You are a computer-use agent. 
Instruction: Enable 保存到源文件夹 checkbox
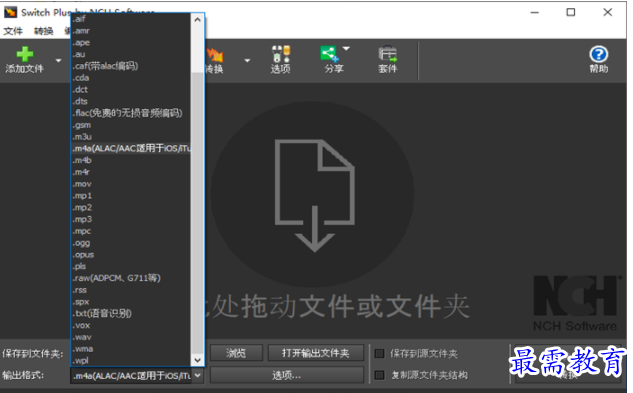click(379, 353)
